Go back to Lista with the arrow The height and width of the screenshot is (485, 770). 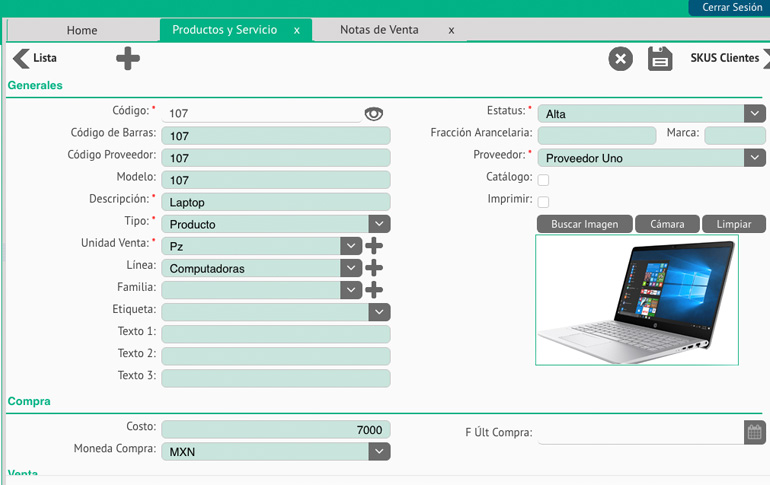(21, 58)
